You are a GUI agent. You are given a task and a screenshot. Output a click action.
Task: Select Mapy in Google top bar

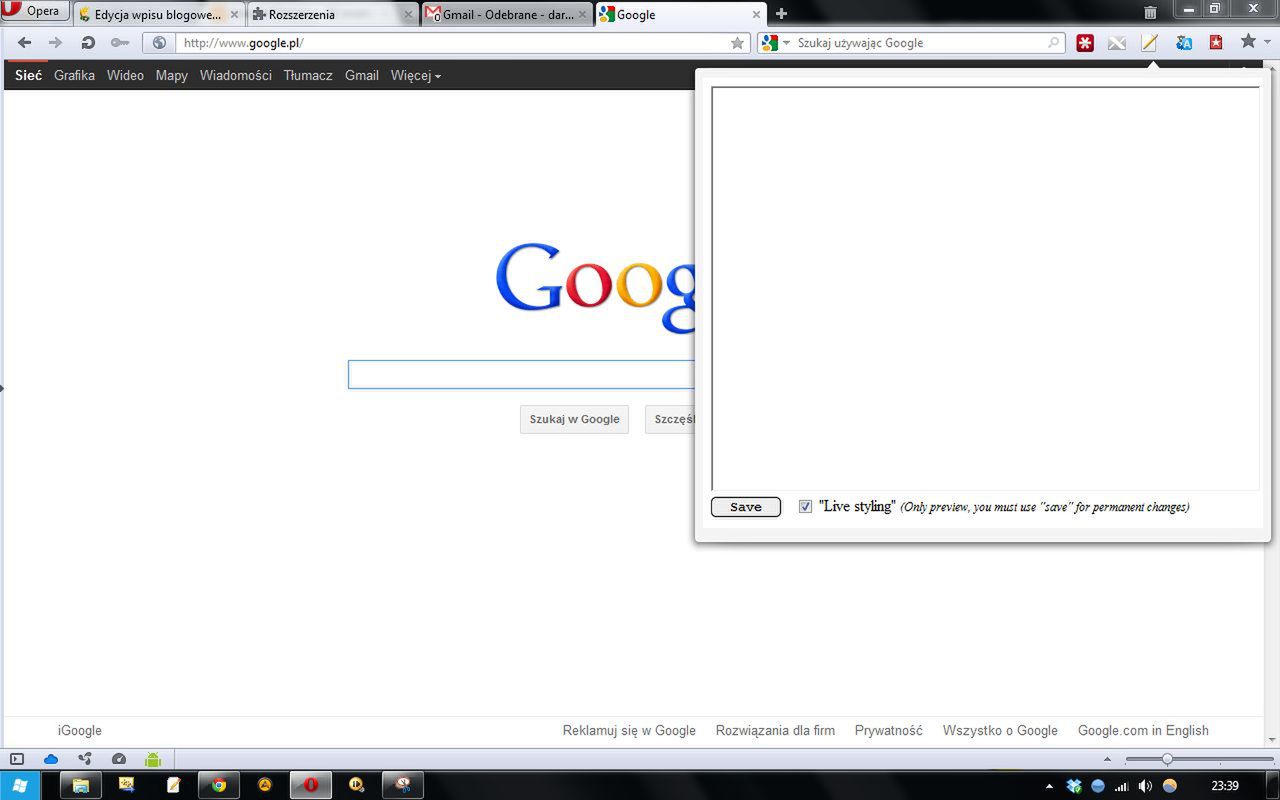(171, 75)
